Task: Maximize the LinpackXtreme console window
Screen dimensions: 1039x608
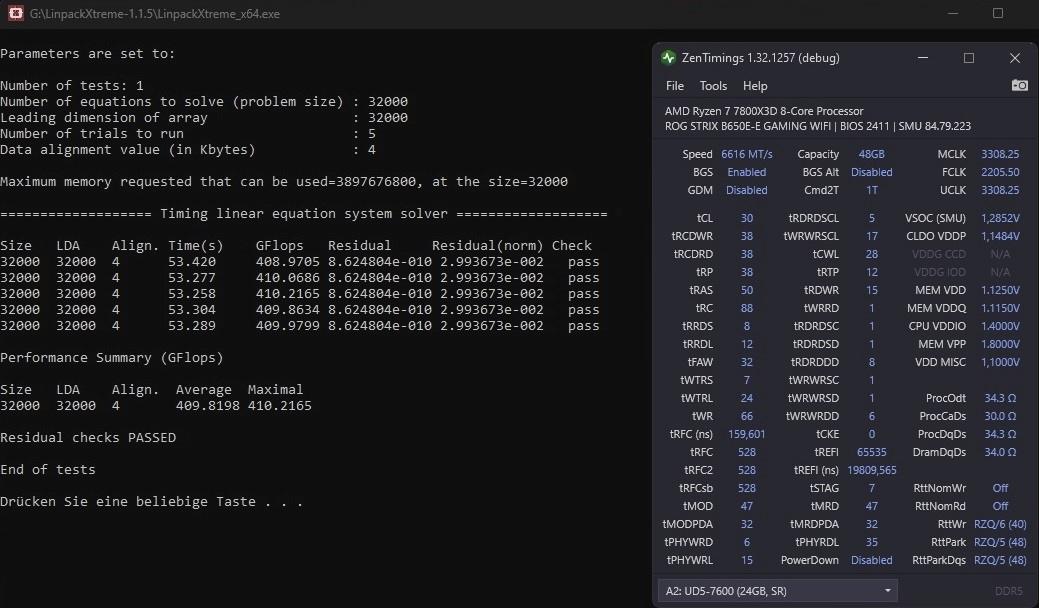Action: click(997, 13)
